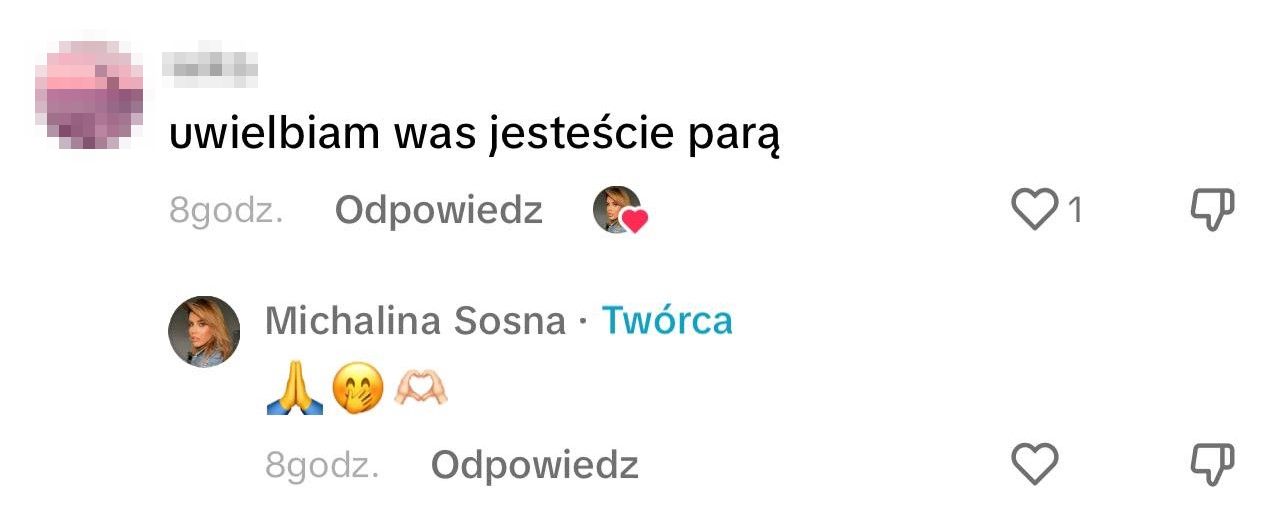This screenshot has width=1284, height=516.
Task: Reply using Odpowiedz under Michalina's reply
Action: [x=534, y=465]
